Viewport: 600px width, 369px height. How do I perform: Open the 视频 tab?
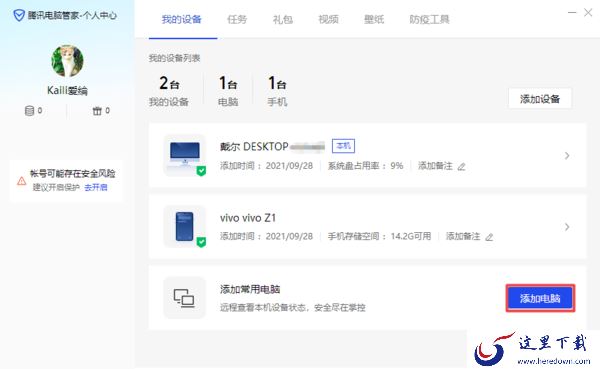coord(328,19)
